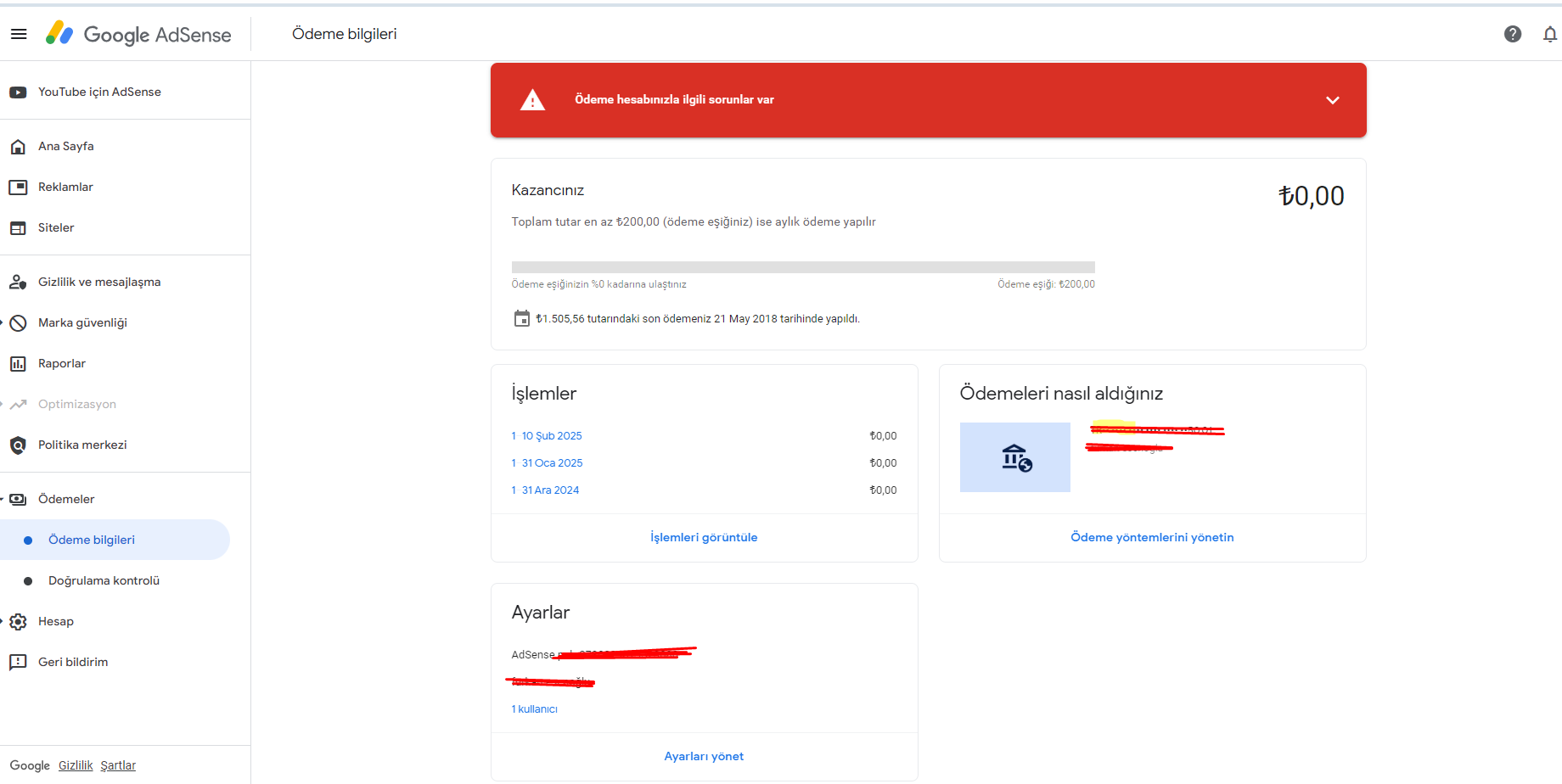Click the Optimizasyon trend icon
Image resolution: width=1562 pixels, height=784 pixels.
(x=18, y=404)
